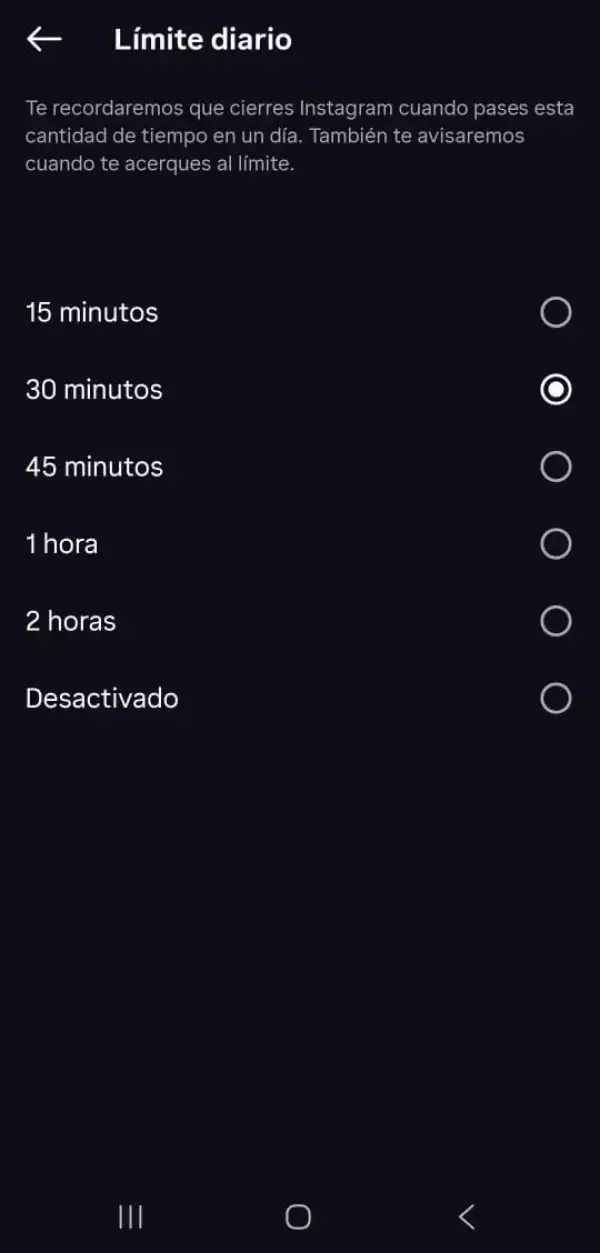Tap the daily limit description paragraph

point(300,136)
